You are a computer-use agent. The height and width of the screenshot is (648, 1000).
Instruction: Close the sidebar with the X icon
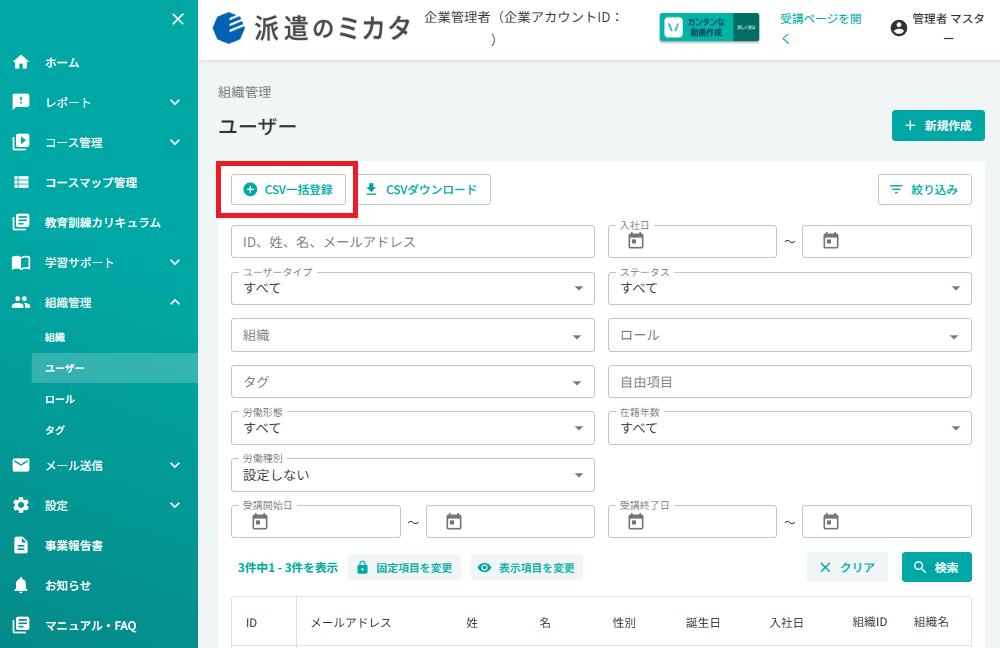click(178, 19)
